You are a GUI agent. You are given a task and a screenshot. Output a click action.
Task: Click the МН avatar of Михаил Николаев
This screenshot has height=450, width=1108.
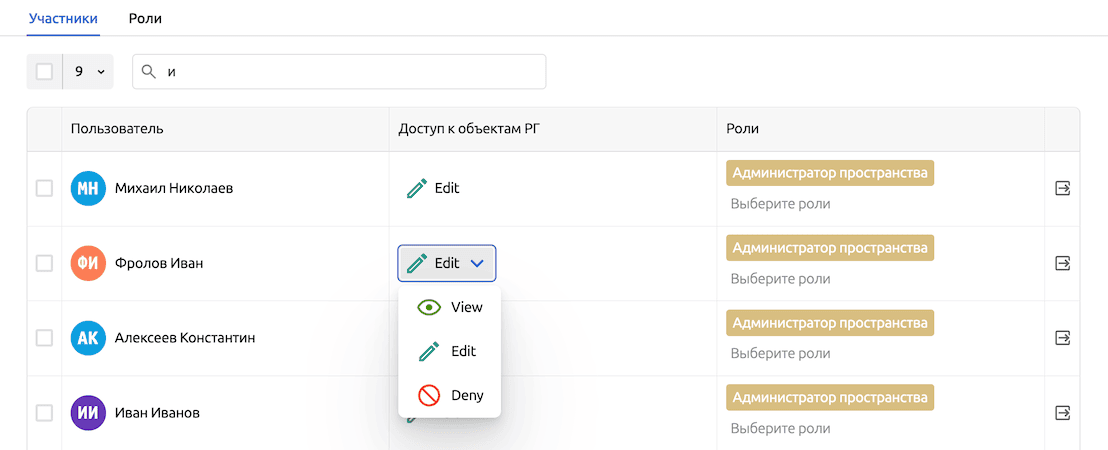(x=88, y=188)
